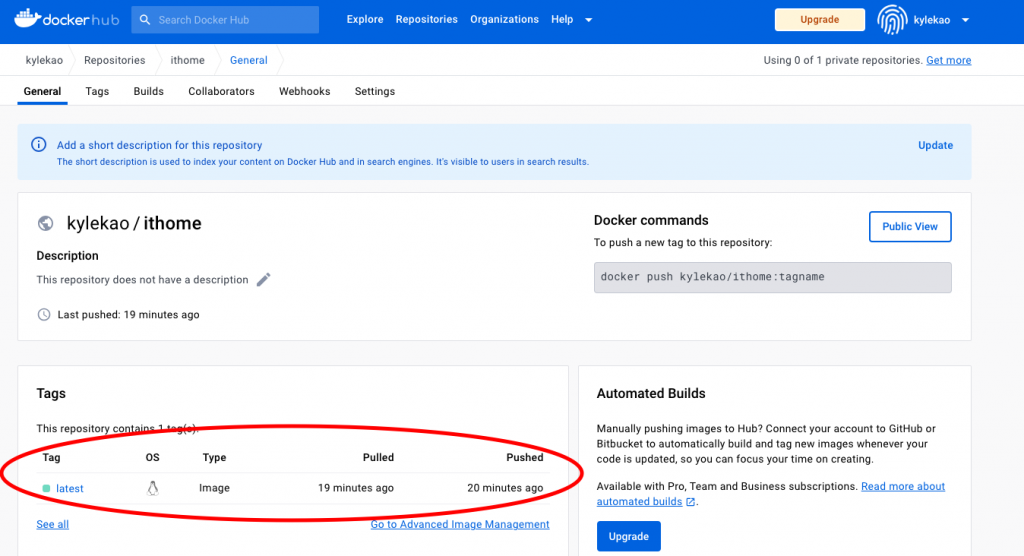Open the Explore menu

point(365,20)
